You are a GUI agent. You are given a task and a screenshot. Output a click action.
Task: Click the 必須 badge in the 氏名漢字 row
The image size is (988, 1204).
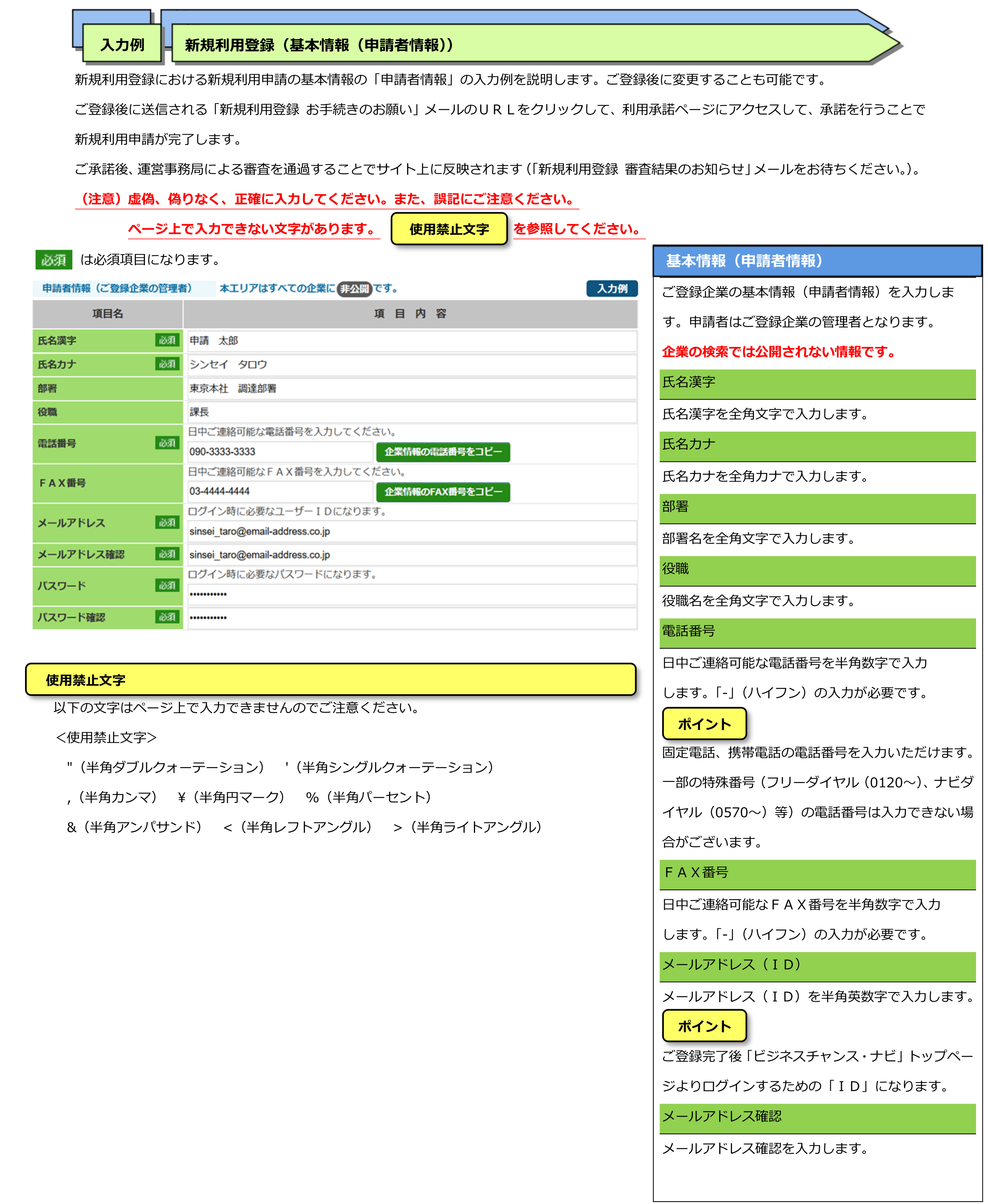[x=167, y=341]
